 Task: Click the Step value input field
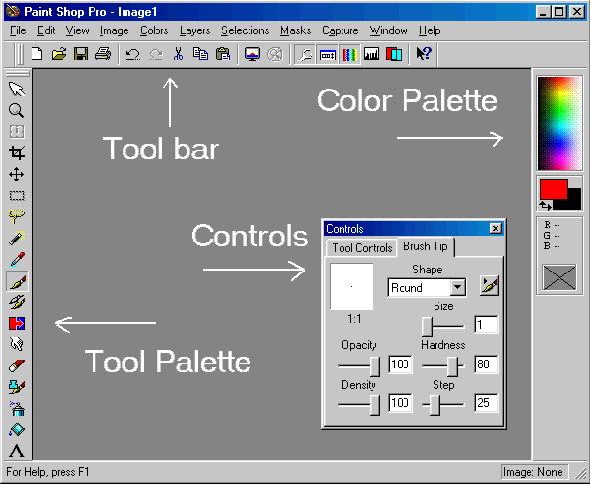tap(486, 403)
